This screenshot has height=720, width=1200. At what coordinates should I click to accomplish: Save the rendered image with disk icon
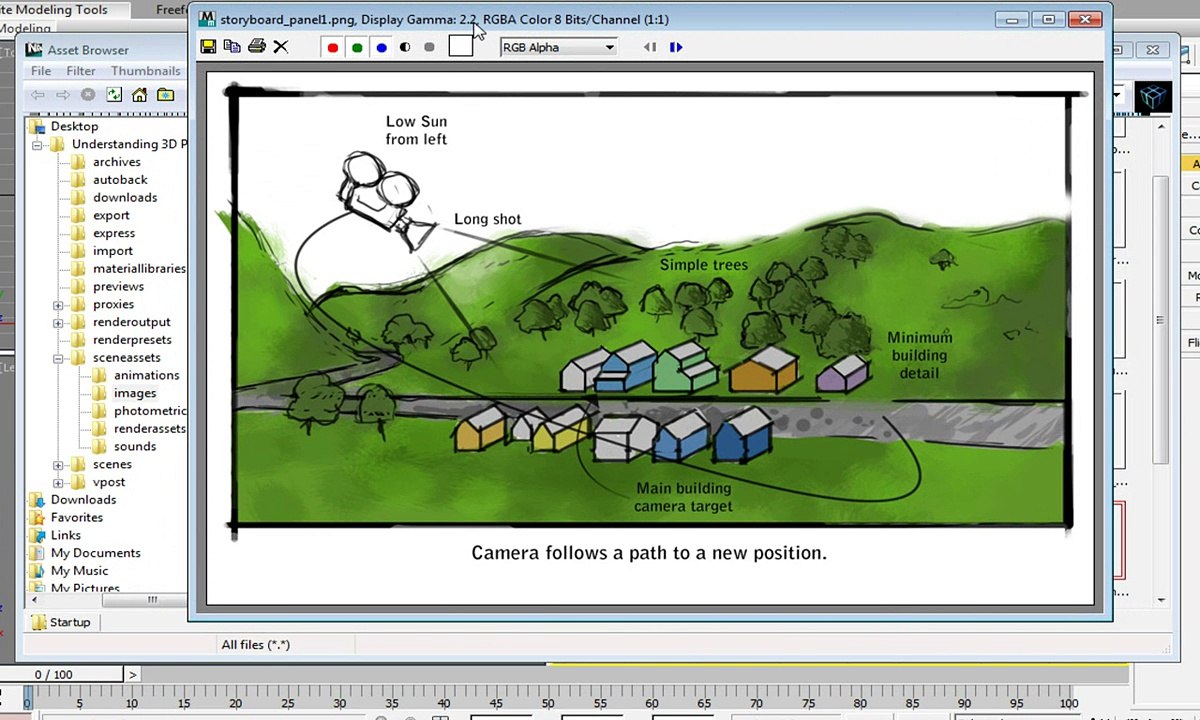pyautogui.click(x=208, y=47)
